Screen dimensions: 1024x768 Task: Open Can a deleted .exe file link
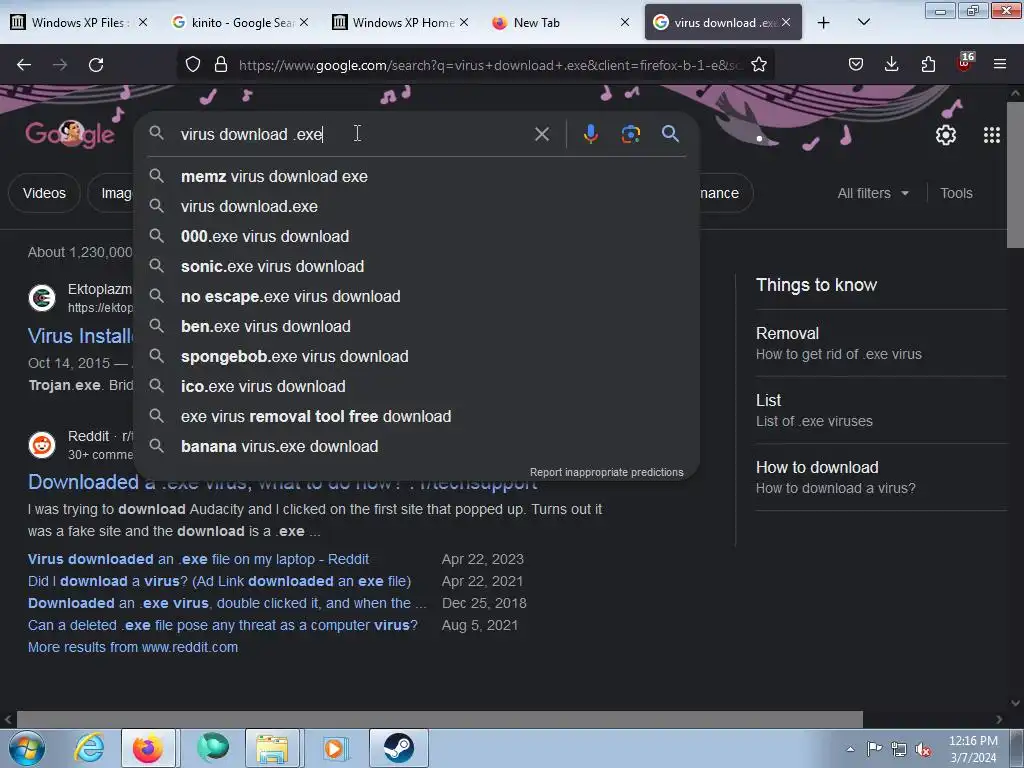pos(222,625)
